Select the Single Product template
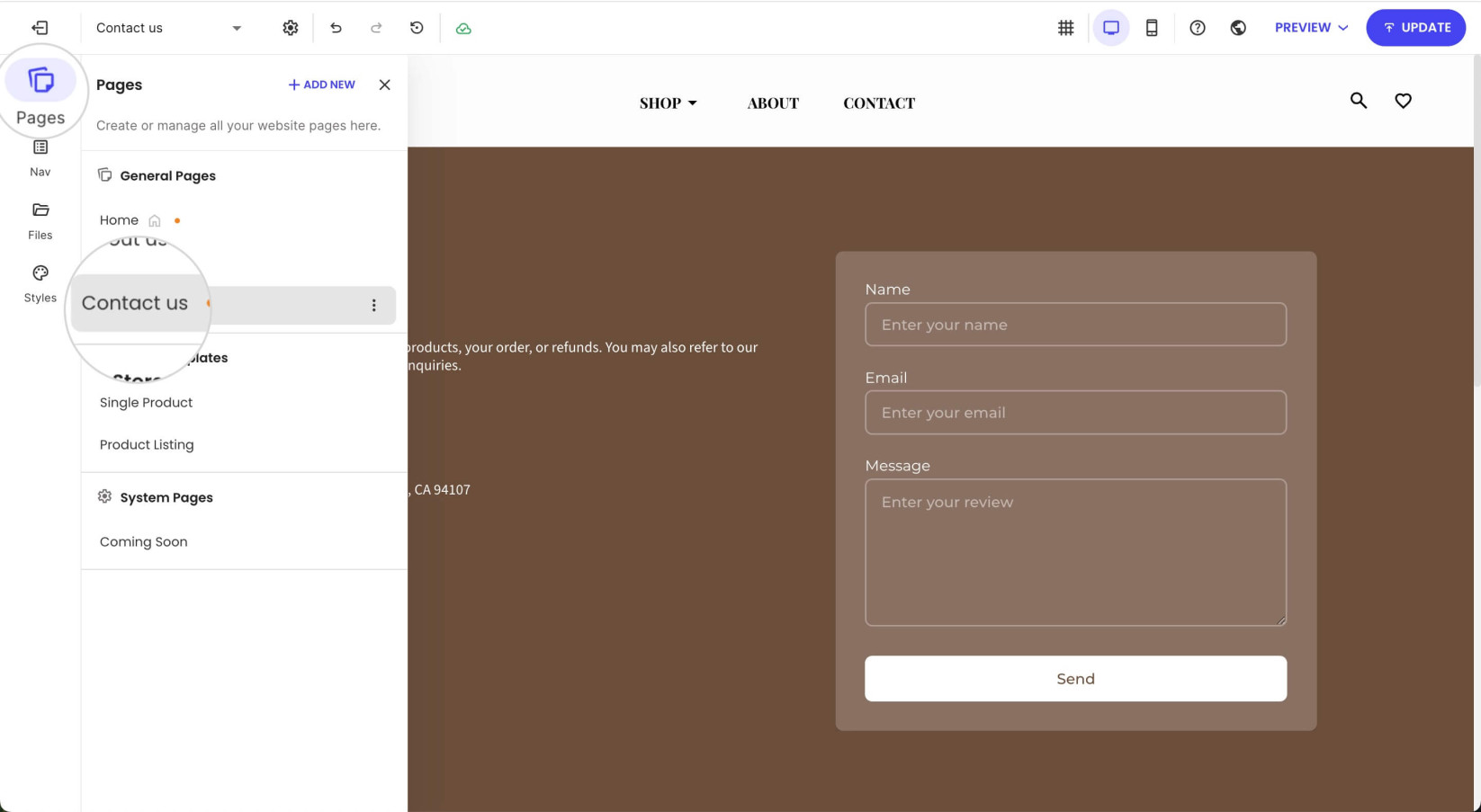1481x812 pixels. pyautogui.click(x=146, y=403)
